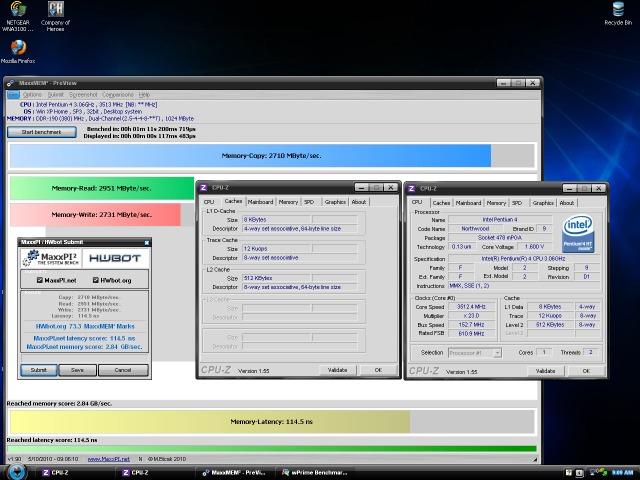
Task: Click Submit in the HWbot Submit dialog
Action: (x=39, y=370)
